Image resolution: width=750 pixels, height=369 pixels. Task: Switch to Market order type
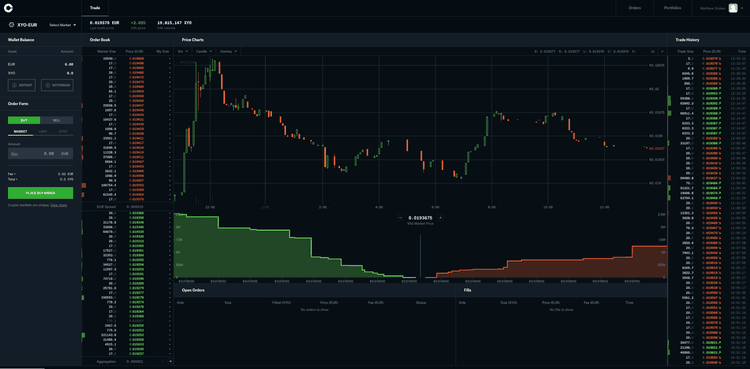(20, 131)
